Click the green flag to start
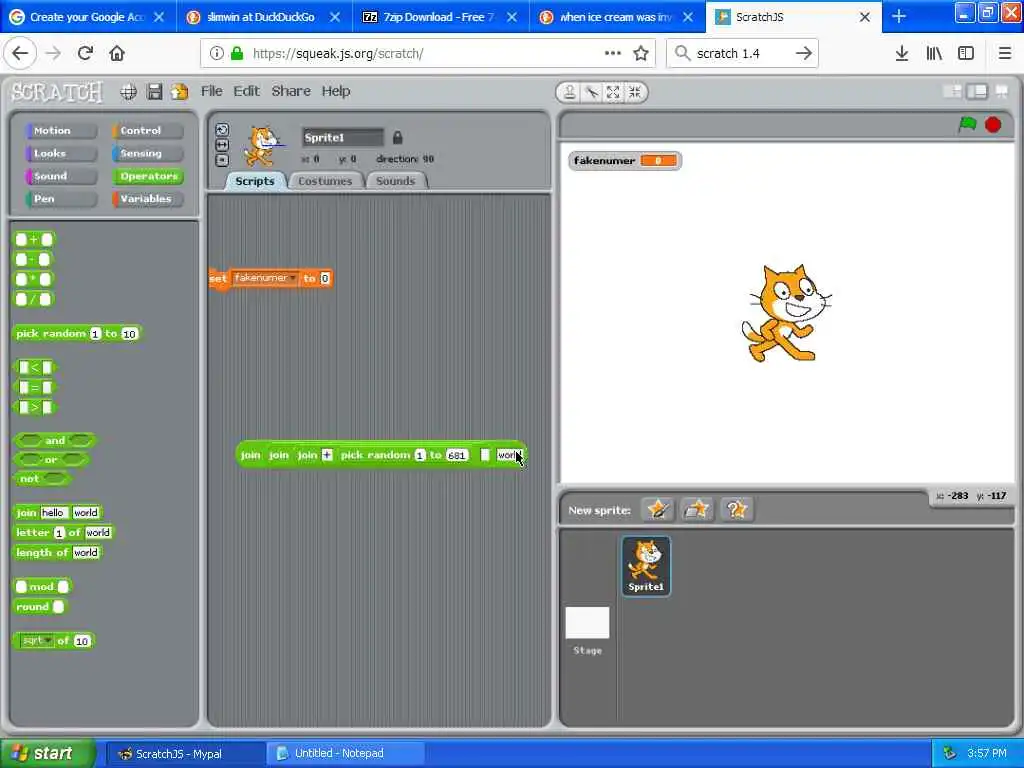1024x768 pixels. [x=967, y=124]
